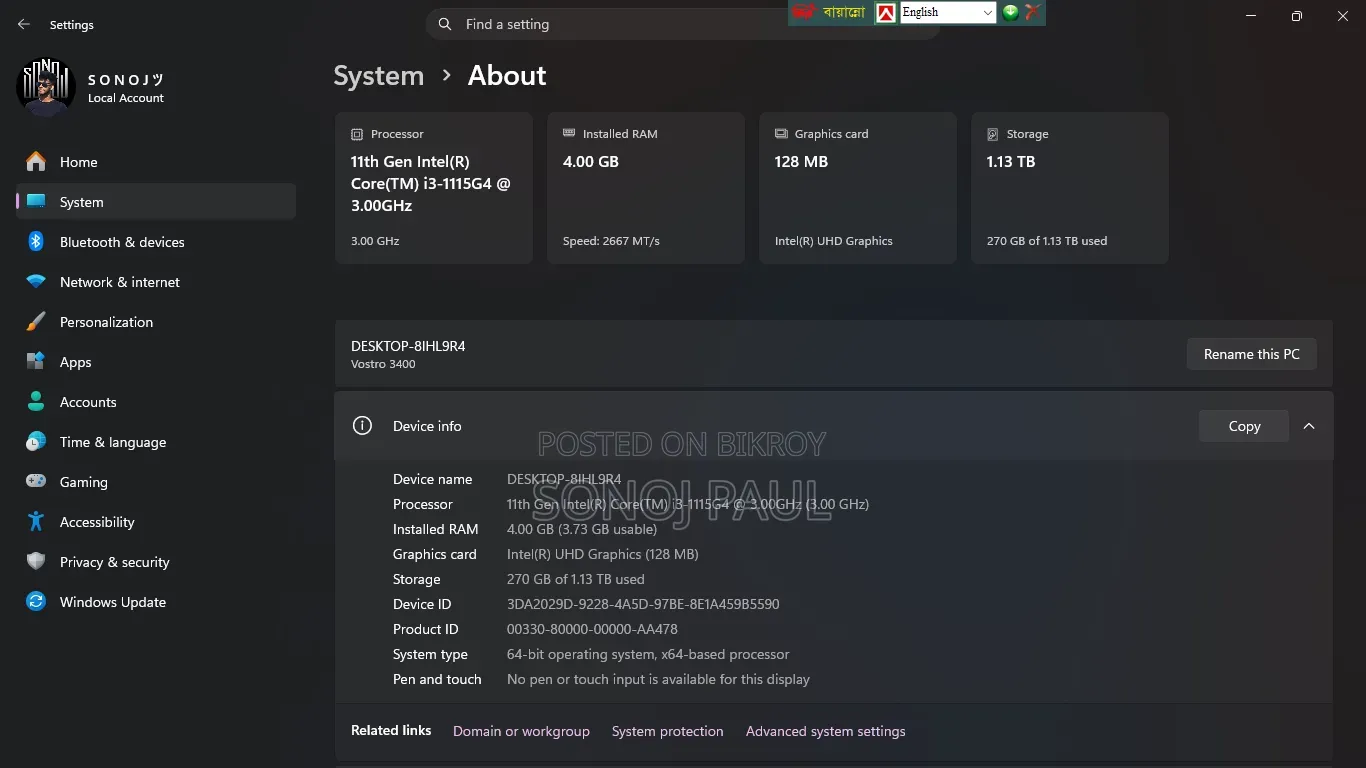Click the Avro red 'A' icon
Image resolution: width=1366 pixels, height=768 pixels.
tap(885, 13)
